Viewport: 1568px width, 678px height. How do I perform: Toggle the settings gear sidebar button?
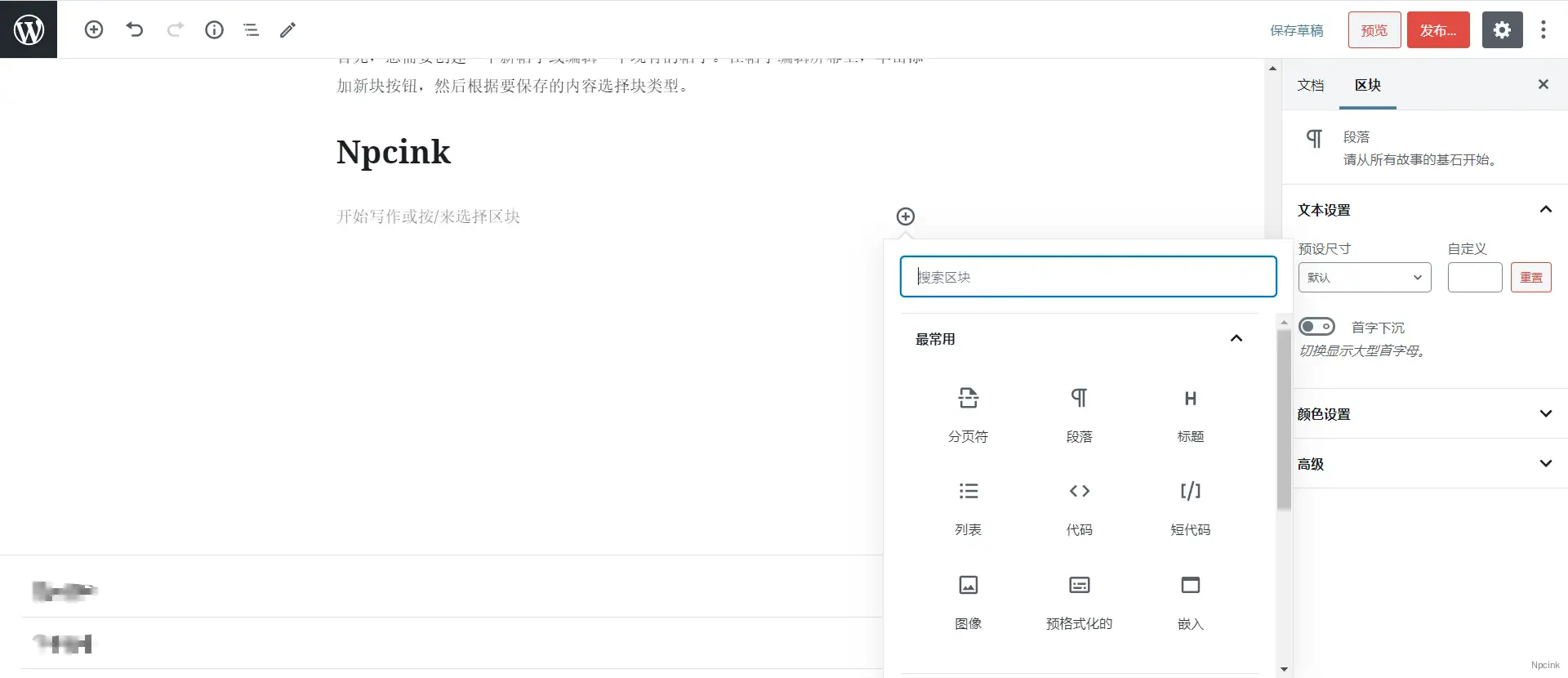pos(1502,30)
